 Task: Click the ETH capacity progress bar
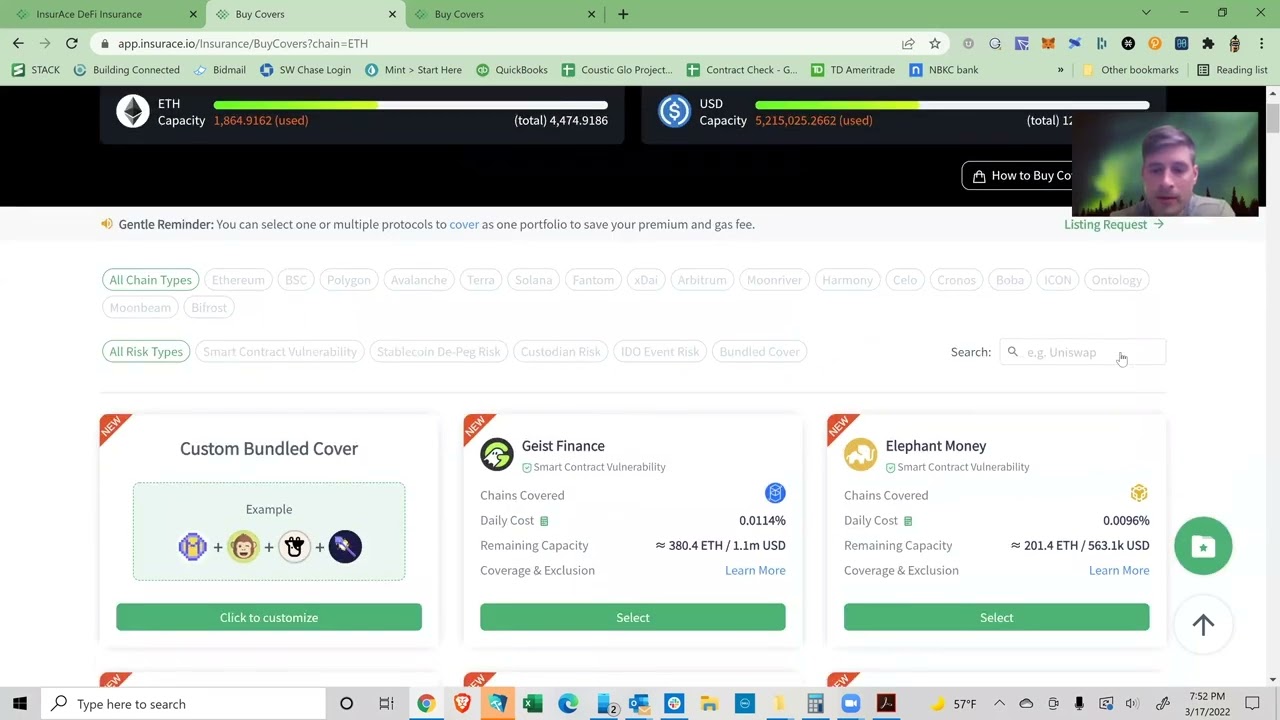pyautogui.click(x=410, y=104)
